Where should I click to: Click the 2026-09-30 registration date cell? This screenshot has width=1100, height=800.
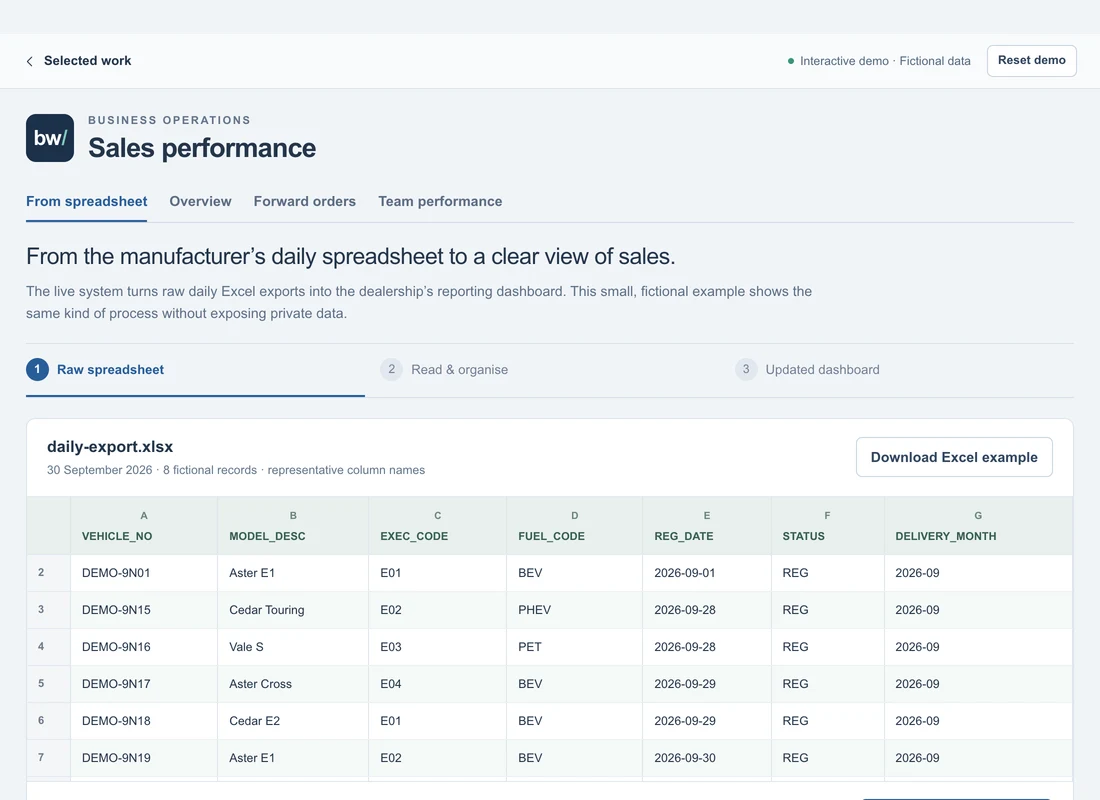point(707,758)
